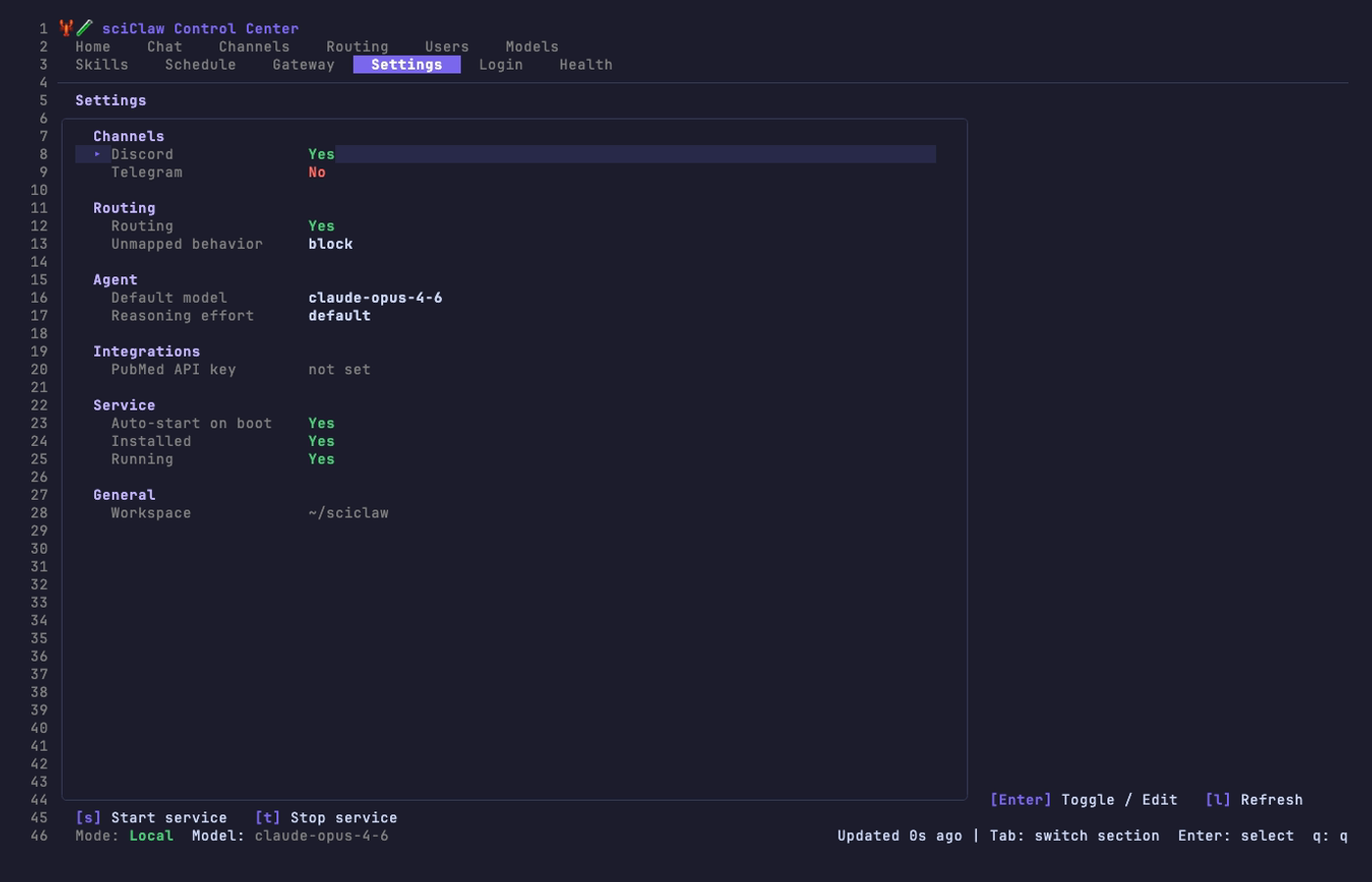Click the lobster icon in the title bar
1372x882 pixels.
(65, 27)
